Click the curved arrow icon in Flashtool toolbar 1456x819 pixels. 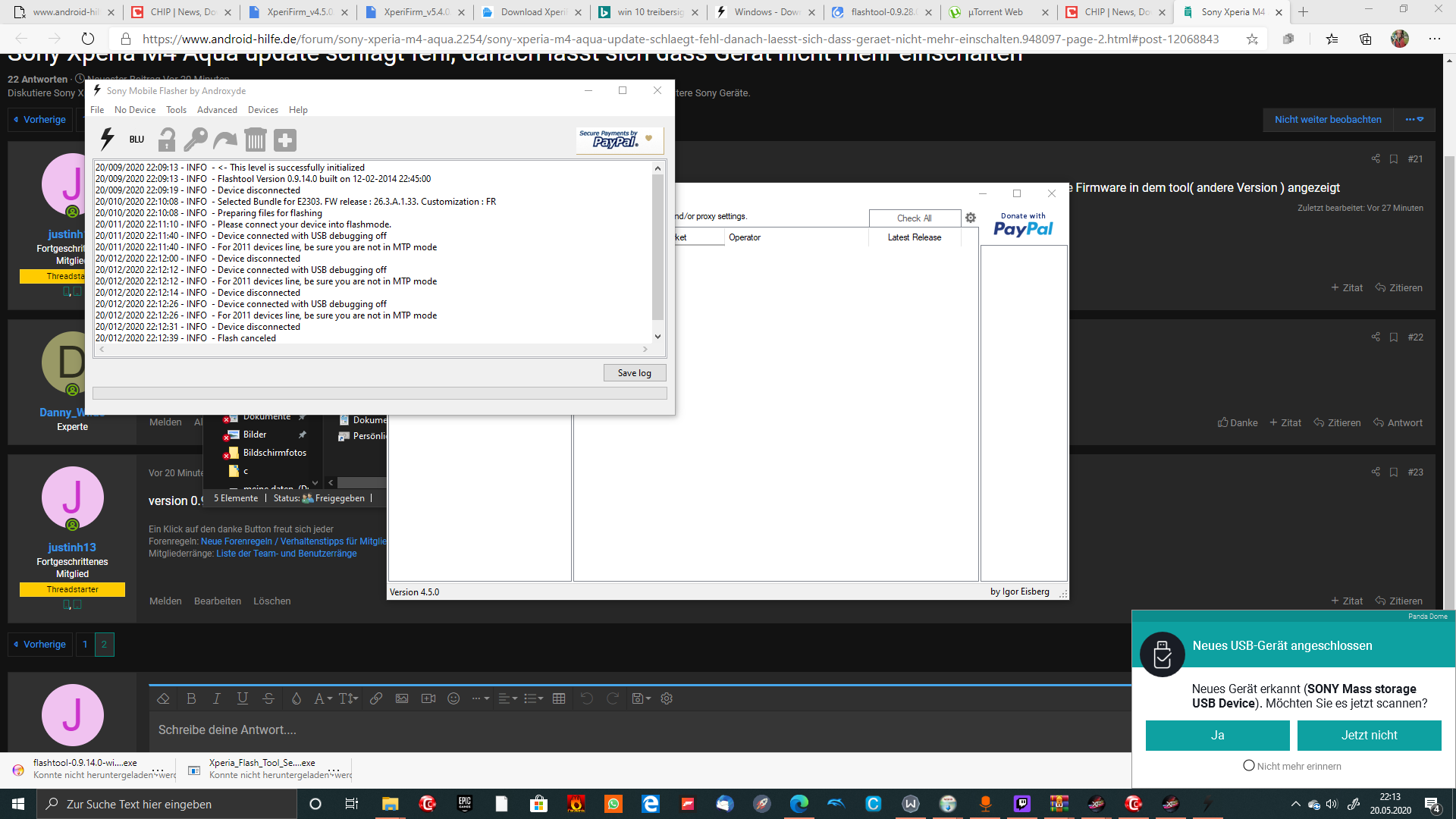[225, 140]
